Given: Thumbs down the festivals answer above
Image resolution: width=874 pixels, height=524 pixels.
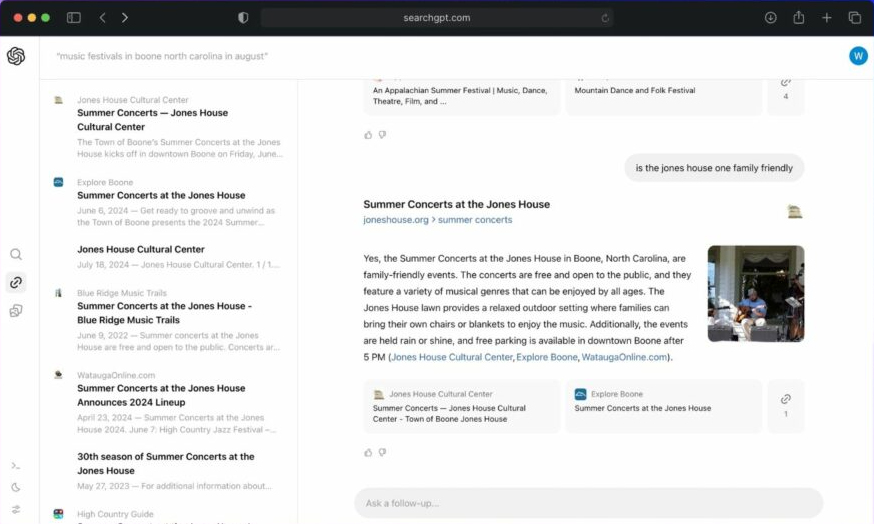Looking at the screenshot, I should pyautogui.click(x=382, y=135).
